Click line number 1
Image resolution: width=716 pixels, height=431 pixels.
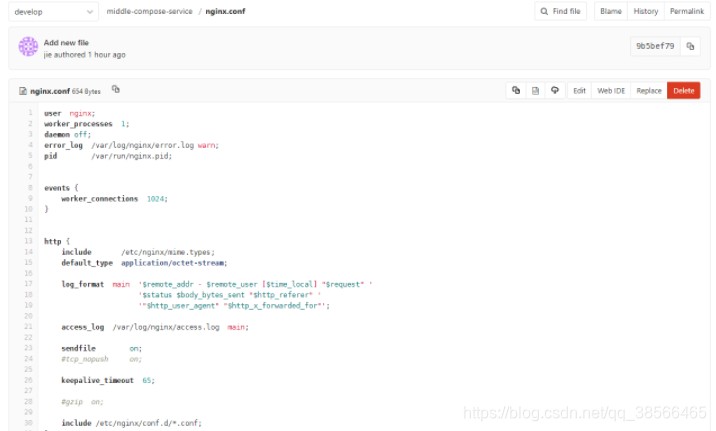coord(30,113)
